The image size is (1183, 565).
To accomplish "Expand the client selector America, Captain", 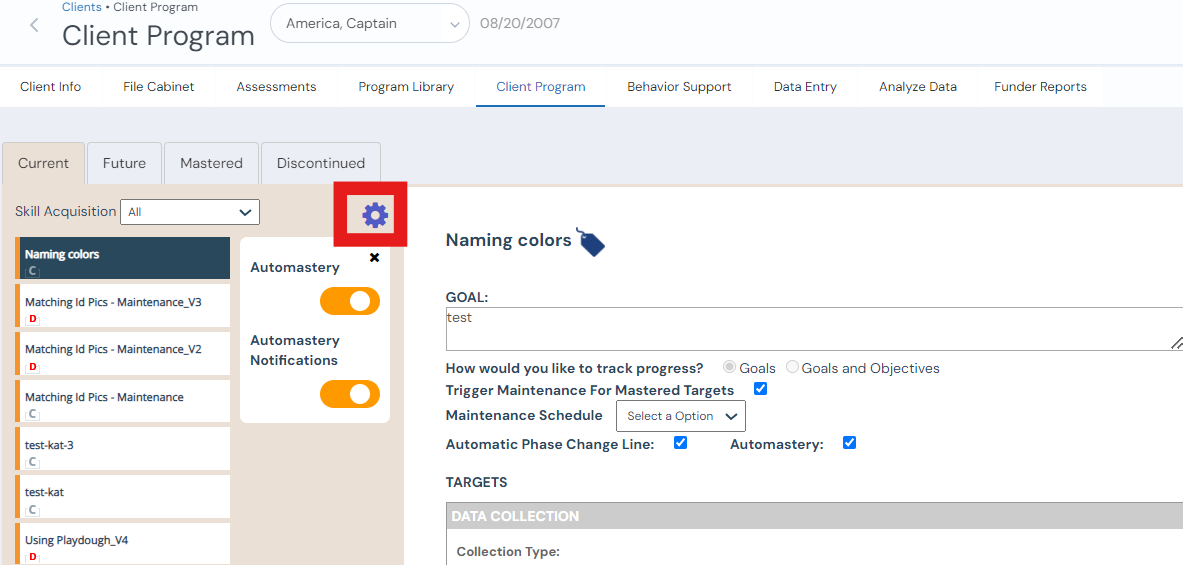I will [369, 24].
